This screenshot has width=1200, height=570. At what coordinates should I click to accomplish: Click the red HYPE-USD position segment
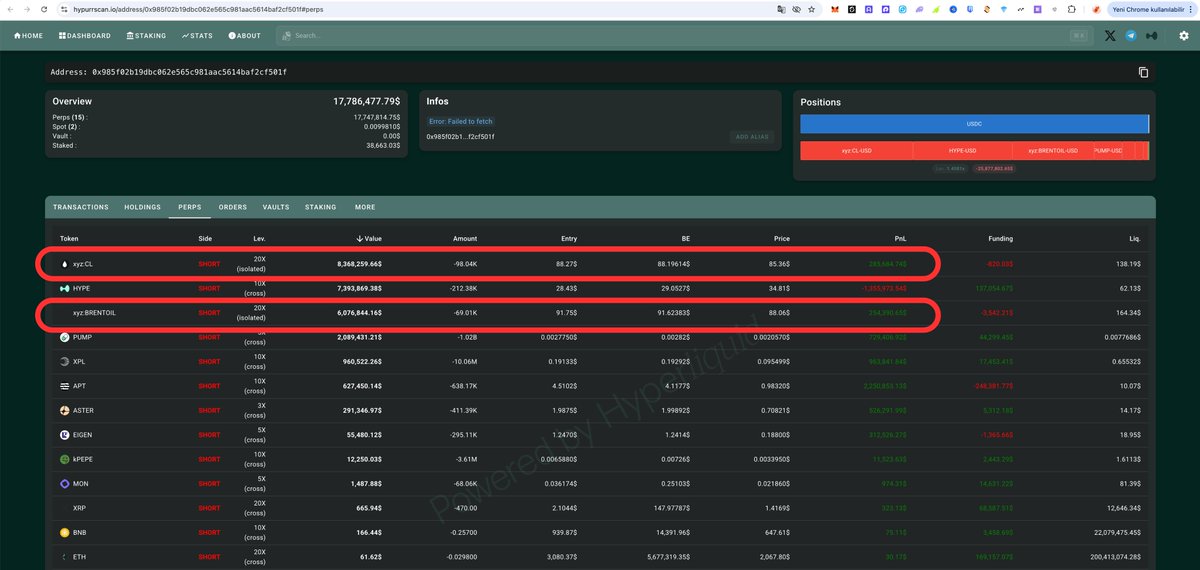click(963, 151)
